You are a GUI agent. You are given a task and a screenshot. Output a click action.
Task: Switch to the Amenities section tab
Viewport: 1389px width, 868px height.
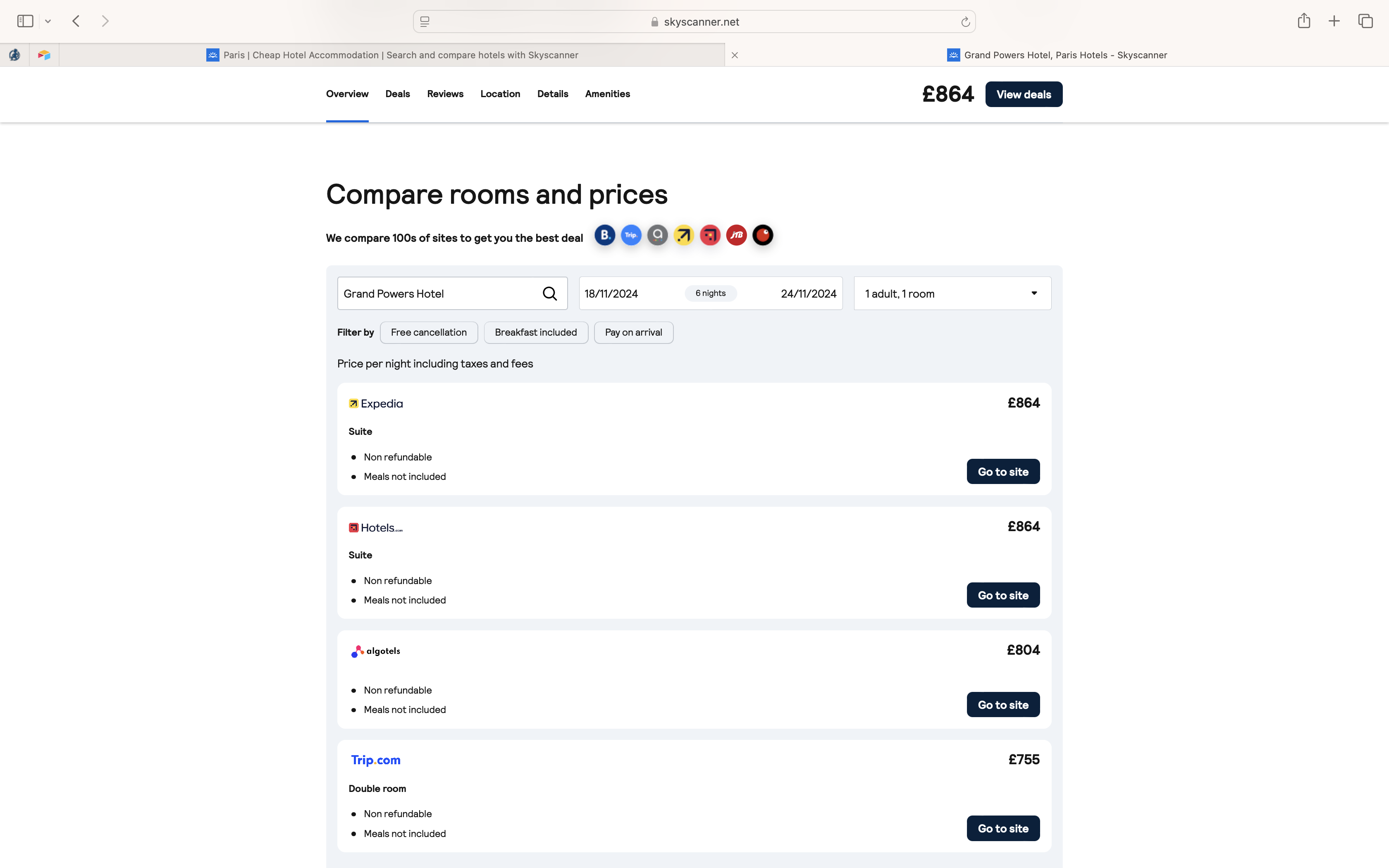pos(607,94)
